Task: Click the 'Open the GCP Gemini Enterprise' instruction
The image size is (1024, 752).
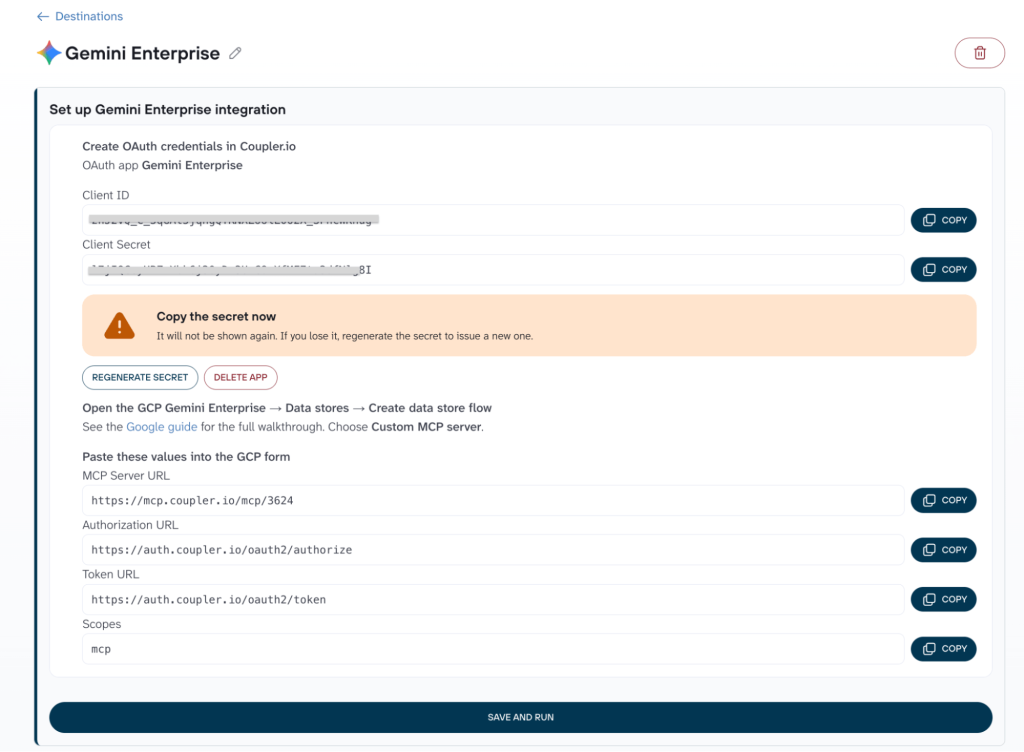Action: 287,408
